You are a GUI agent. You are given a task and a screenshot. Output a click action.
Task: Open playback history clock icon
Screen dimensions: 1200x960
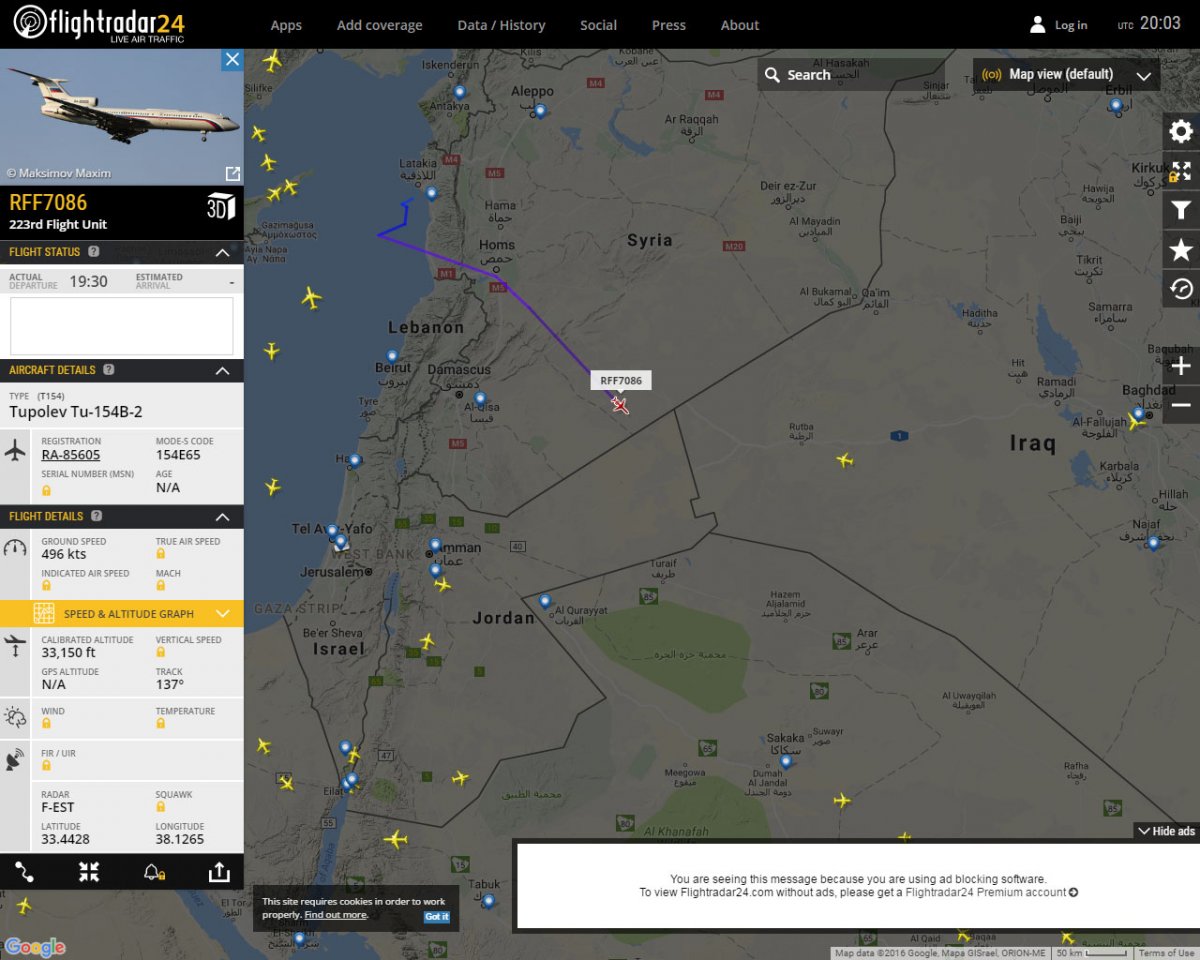[x=1181, y=289]
